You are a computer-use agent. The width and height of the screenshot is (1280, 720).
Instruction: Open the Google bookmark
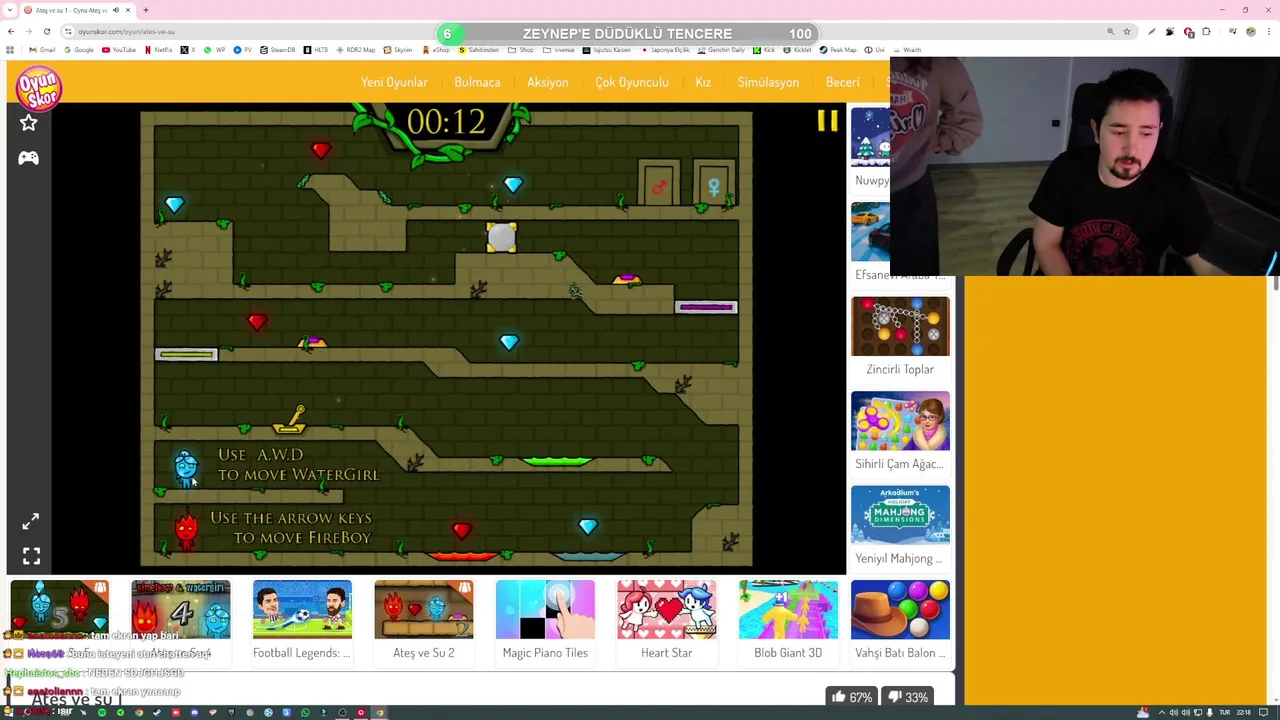tap(79, 50)
